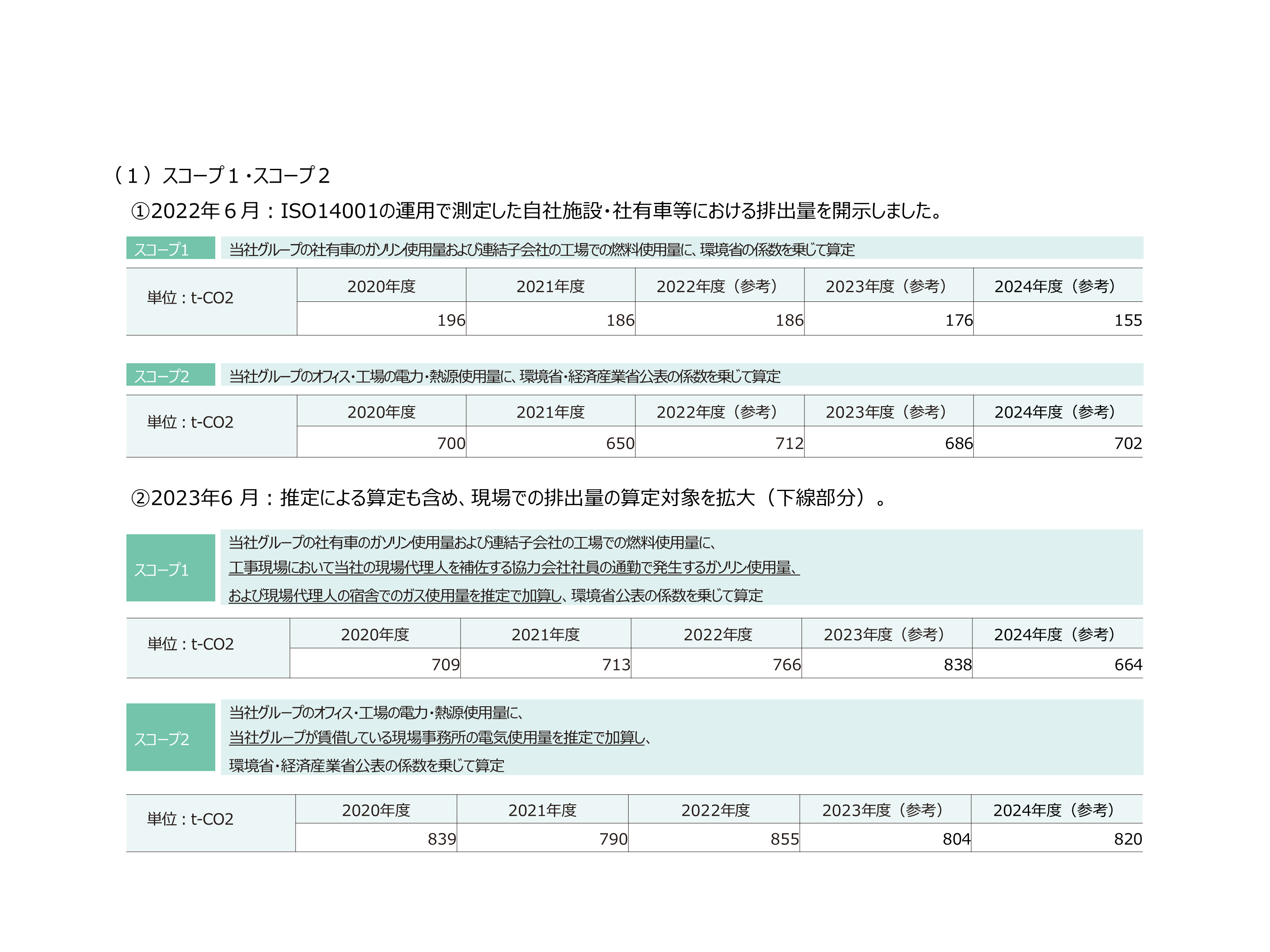1270x952 pixels.
Task: Click the value 702
Action: pos(1128,443)
